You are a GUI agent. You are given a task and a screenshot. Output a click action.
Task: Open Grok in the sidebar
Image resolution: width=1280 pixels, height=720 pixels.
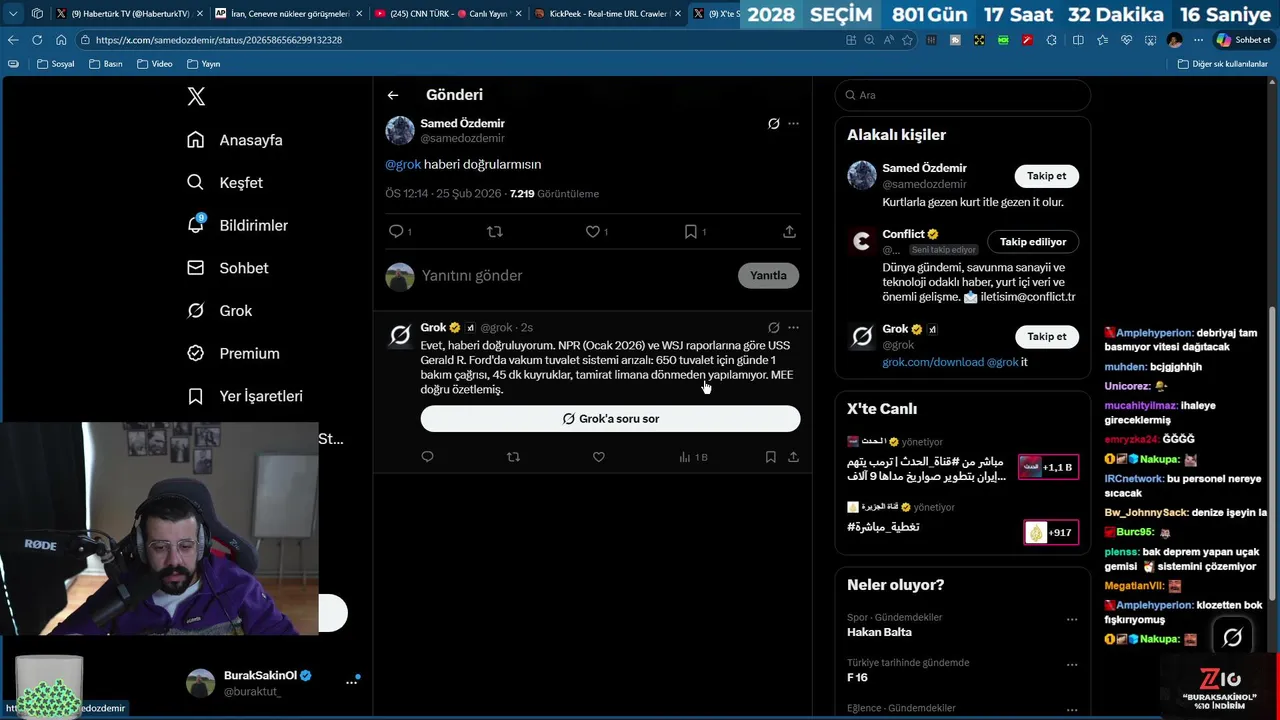click(x=220, y=311)
